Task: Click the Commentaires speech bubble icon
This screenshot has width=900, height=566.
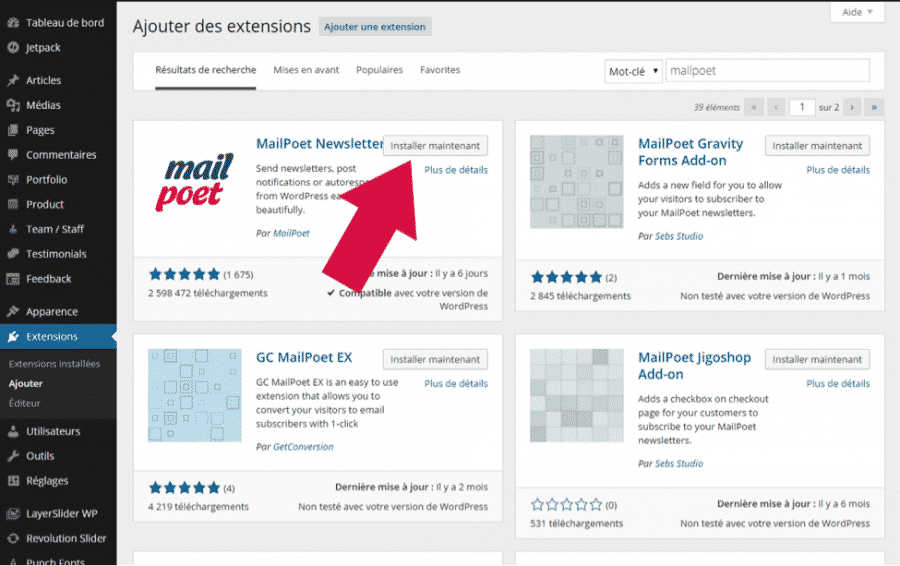Action: point(13,155)
